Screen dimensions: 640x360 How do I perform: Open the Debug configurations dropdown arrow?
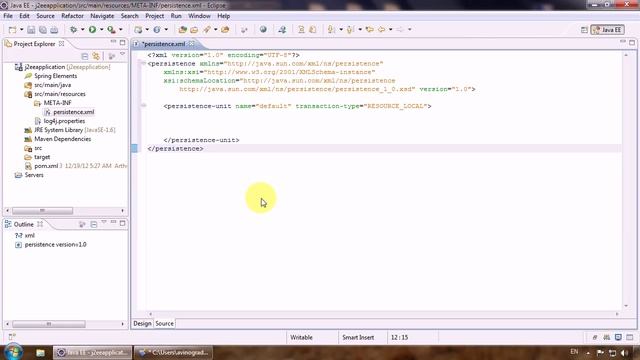click(x=82, y=30)
